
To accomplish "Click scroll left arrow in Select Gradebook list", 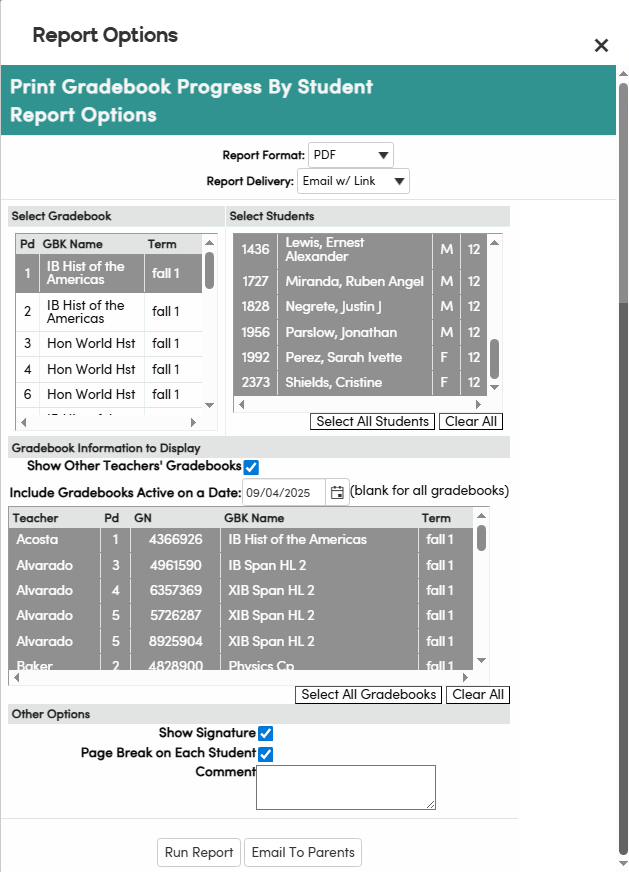I will 23,423.
